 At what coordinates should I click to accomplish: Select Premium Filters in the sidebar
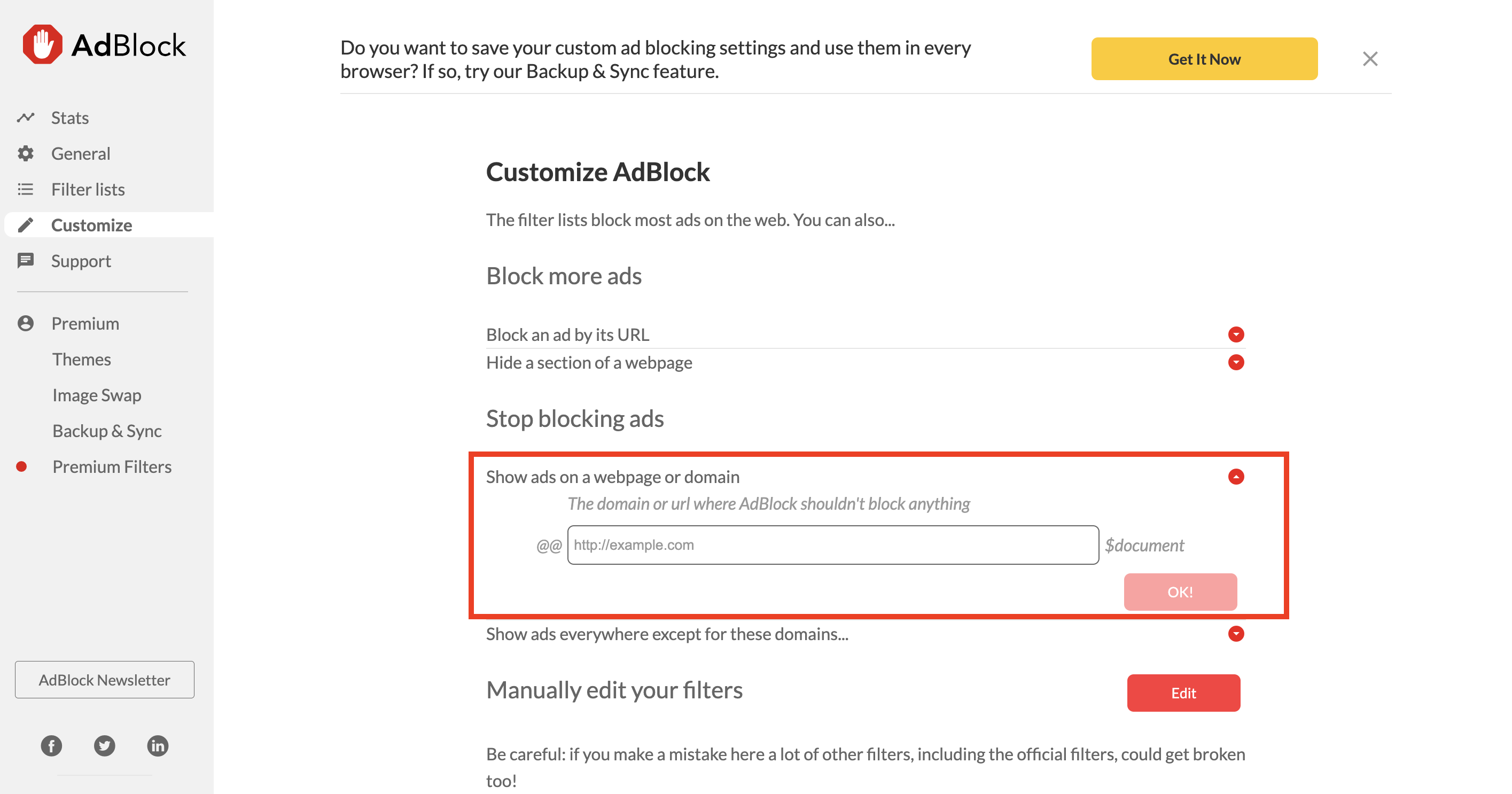(112, 466)
